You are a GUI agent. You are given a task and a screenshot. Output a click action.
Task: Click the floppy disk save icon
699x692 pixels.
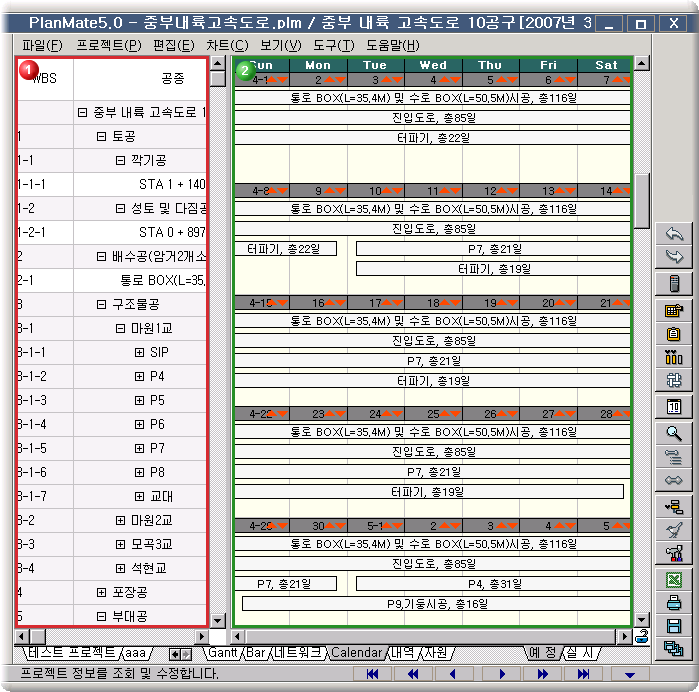pyautogui.click(x=673, y=627)
